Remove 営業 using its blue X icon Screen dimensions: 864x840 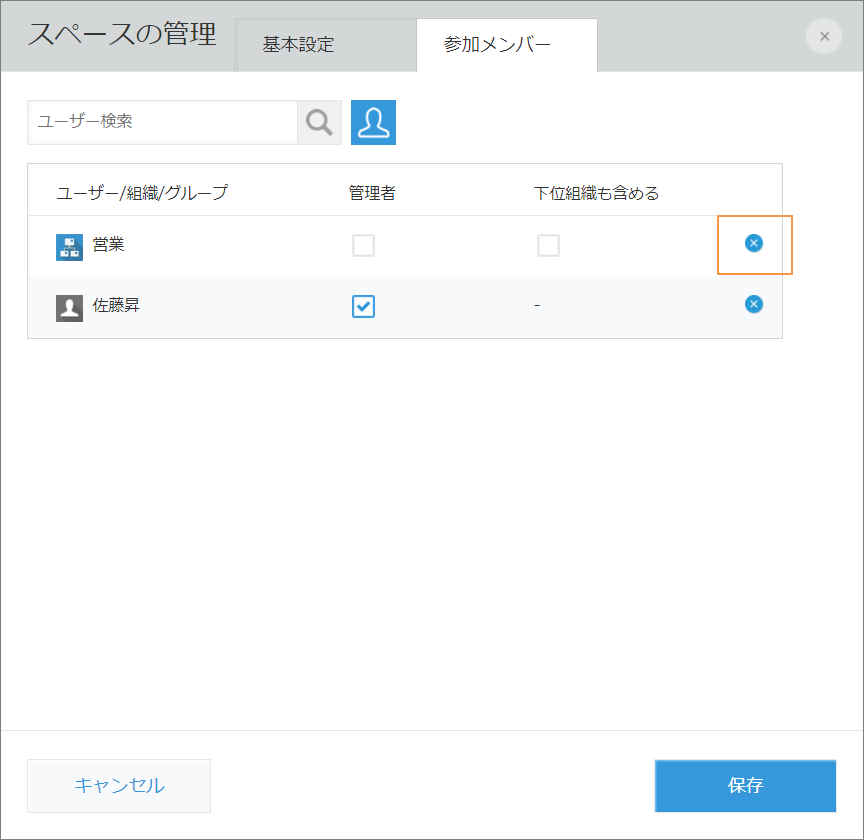(x=754, y=244)
